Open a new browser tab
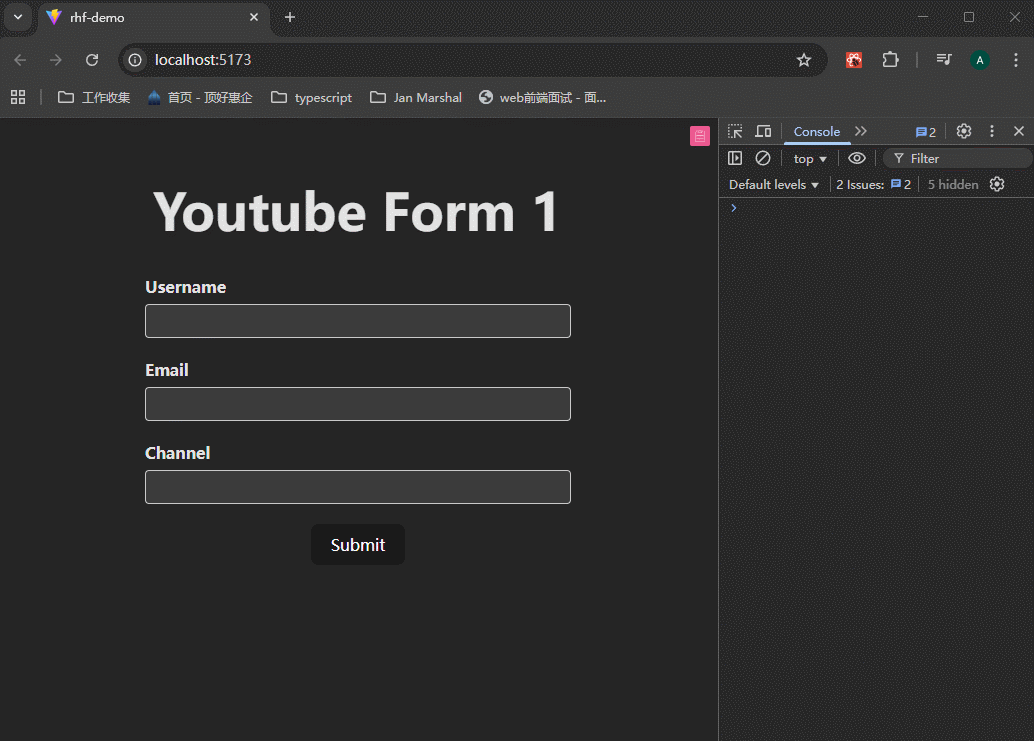Screen dimensions: 1034x741 290,17
